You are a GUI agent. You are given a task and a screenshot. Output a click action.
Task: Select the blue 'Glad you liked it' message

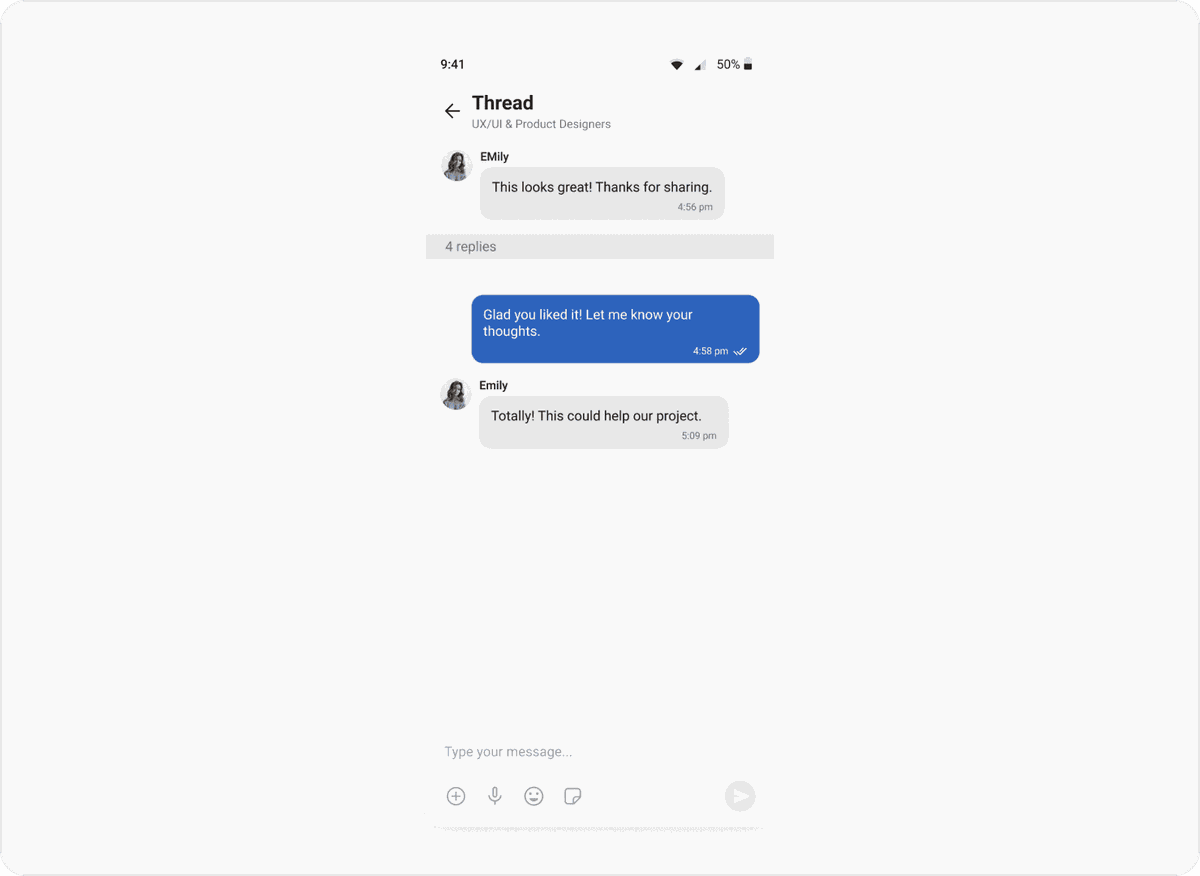pos(615,329)
